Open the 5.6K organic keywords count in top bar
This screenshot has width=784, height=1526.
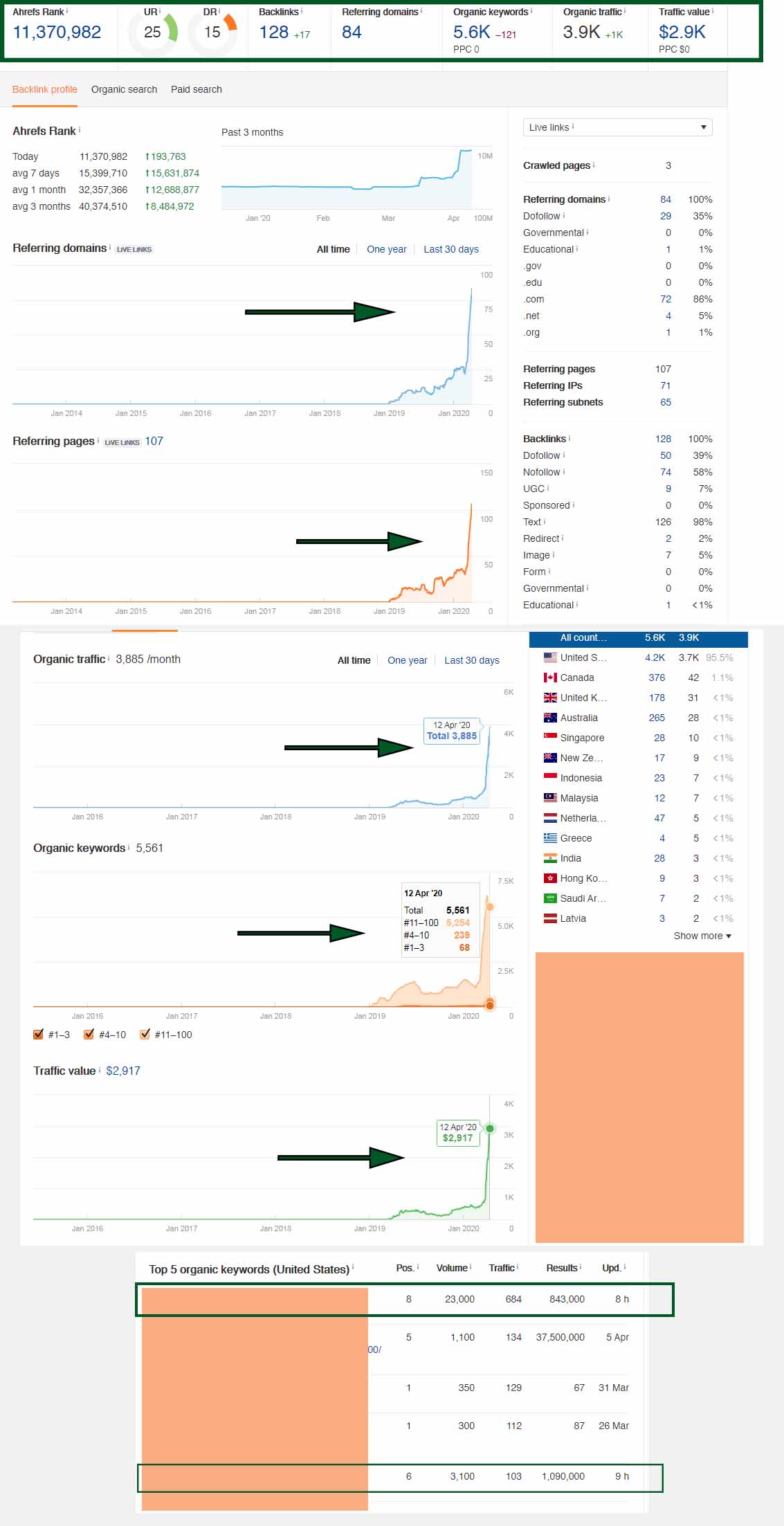[472, 32]
